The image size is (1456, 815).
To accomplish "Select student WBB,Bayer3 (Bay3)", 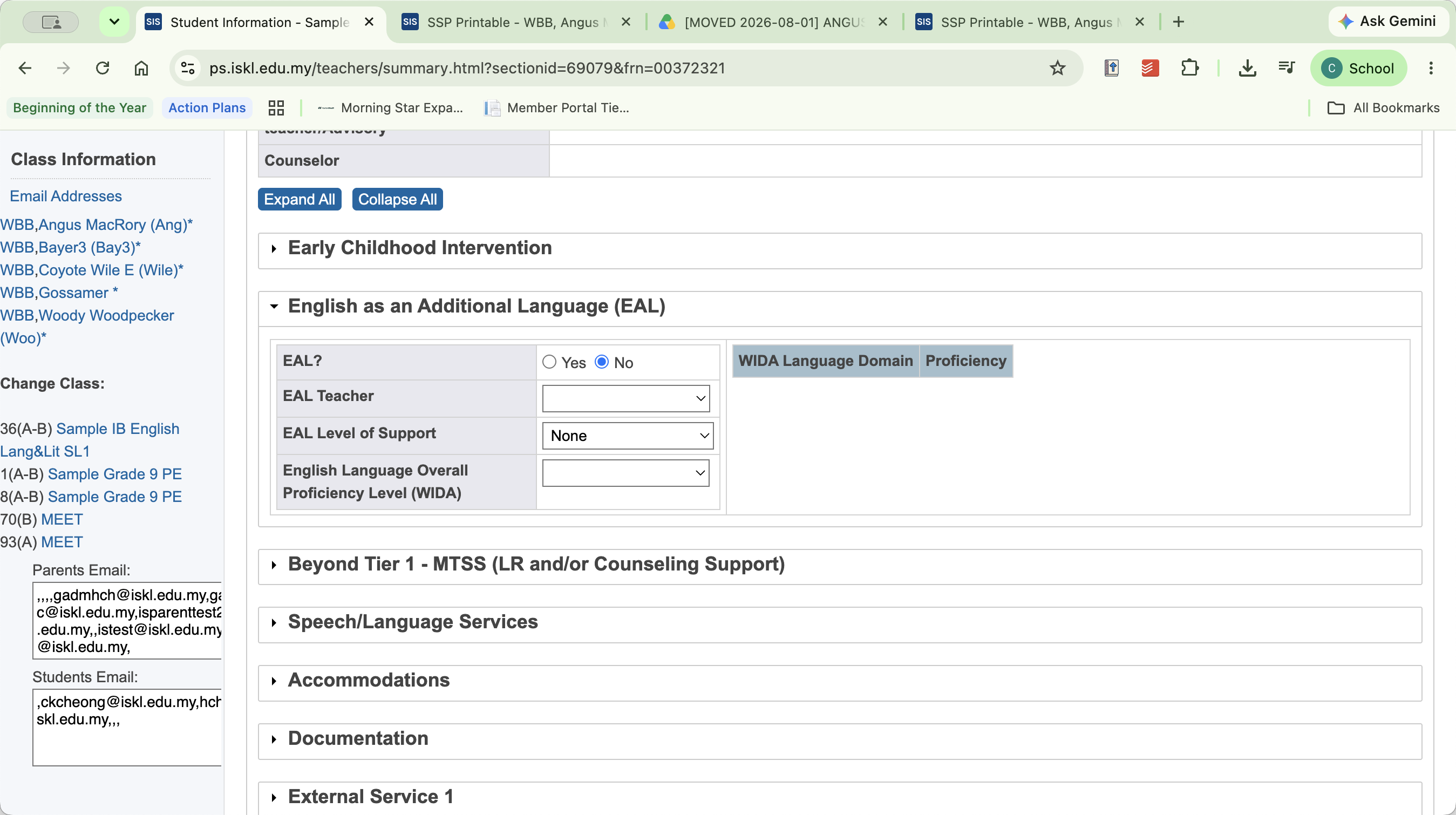I will tap(70, 248).
